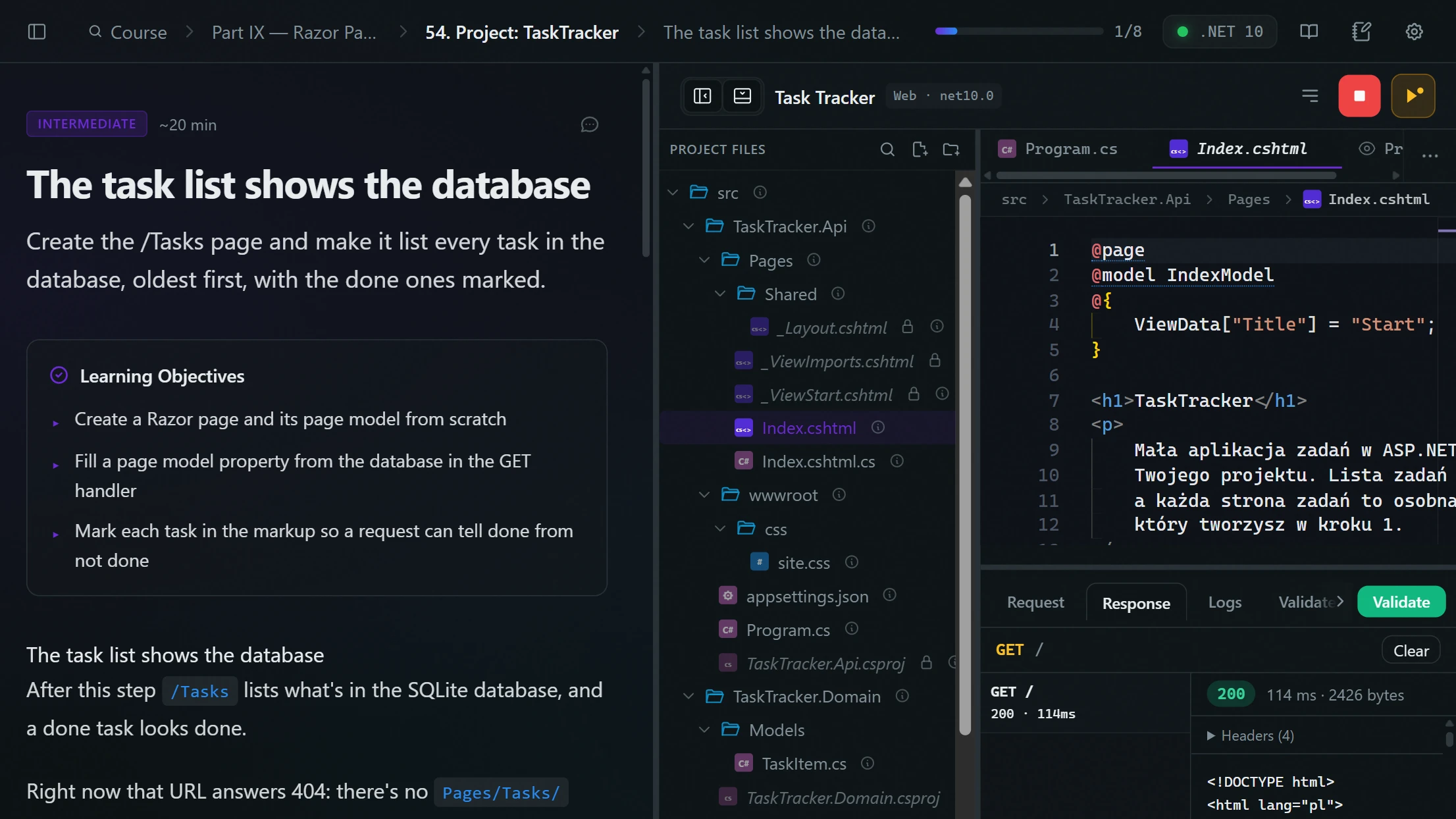Screen dimensions: 1456x819
Task: Collapse the TaskTracker.Domain folder
Action: (x=689, y=696)
